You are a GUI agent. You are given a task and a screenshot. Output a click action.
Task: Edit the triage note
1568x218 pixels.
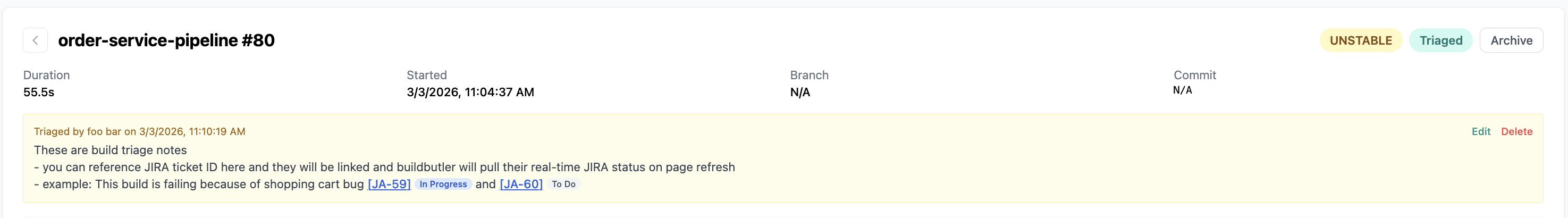click(1480, 131)
